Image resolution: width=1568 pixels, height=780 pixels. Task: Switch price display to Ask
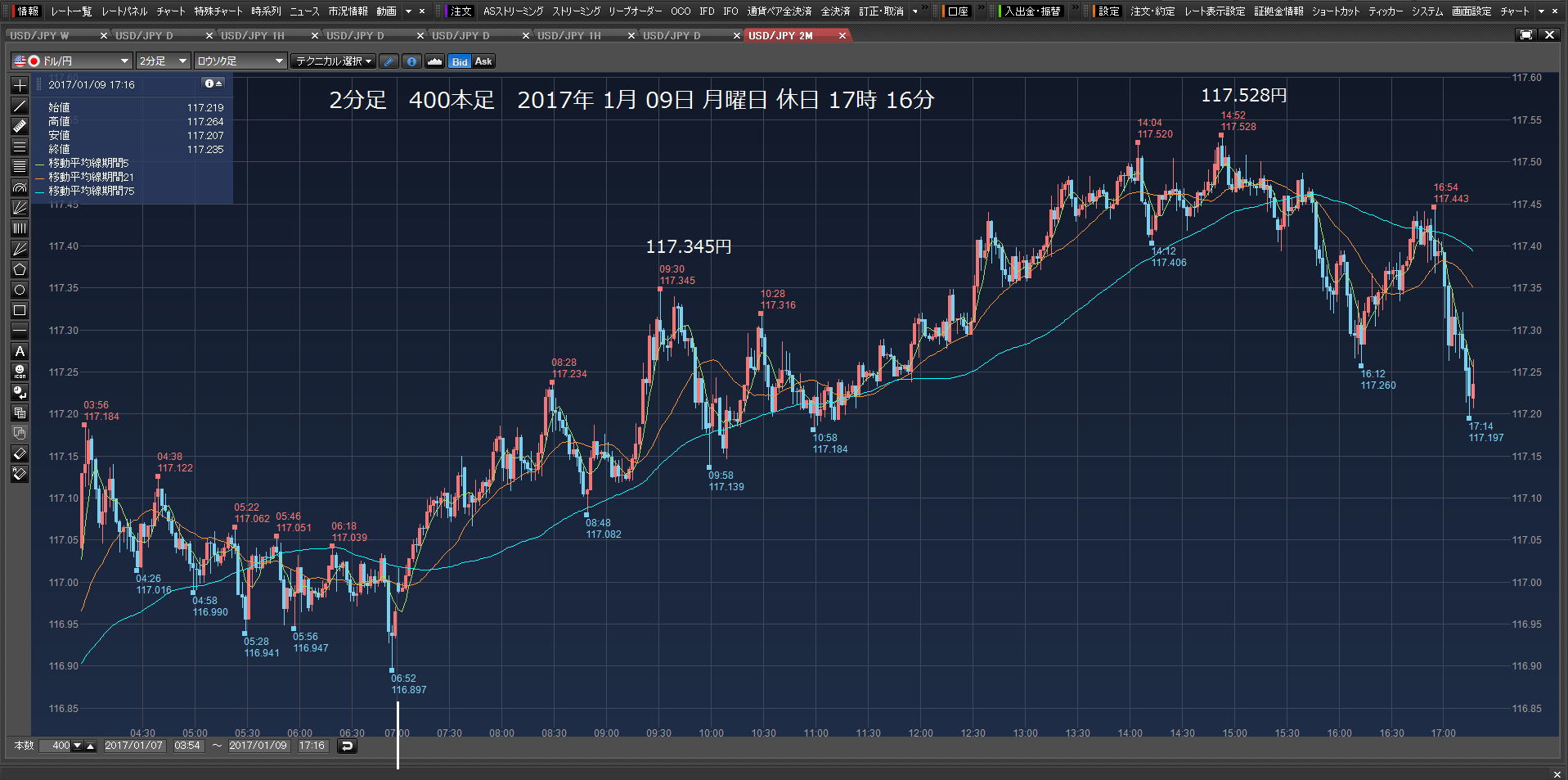point(483,61)
